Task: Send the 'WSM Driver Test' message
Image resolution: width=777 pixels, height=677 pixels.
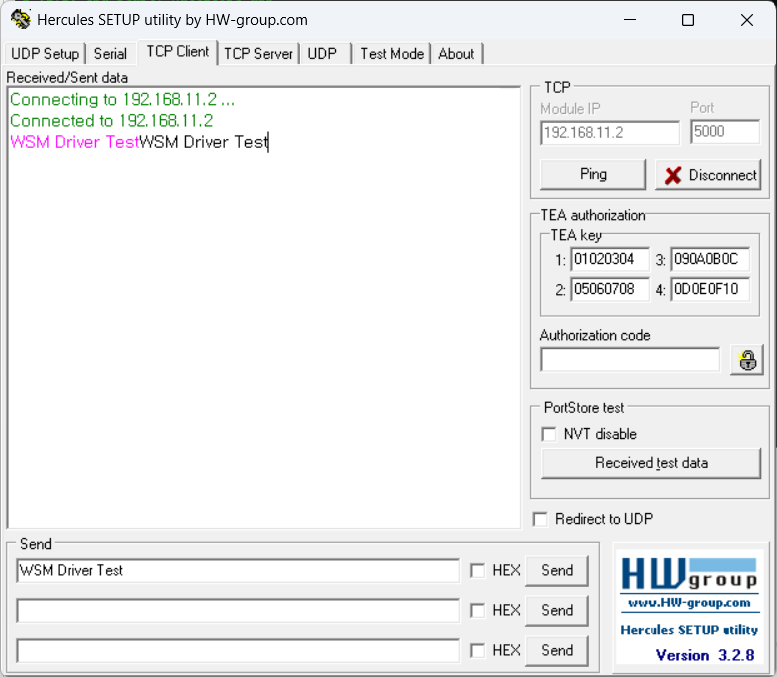Action: coord(557,570)
